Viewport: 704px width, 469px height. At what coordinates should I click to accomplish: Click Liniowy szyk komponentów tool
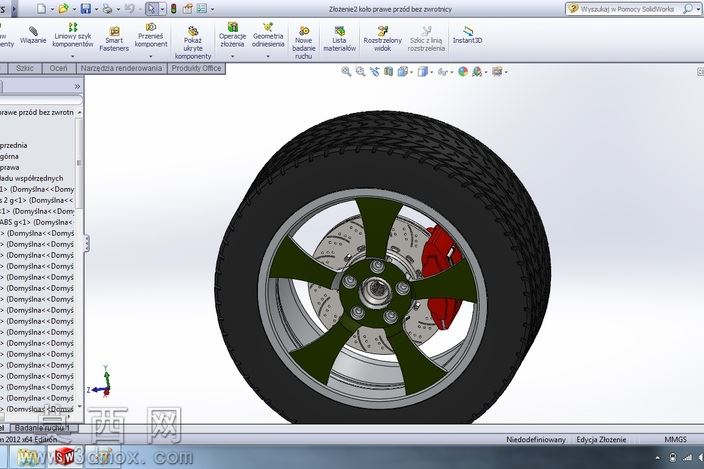click(x=73, y=35)
